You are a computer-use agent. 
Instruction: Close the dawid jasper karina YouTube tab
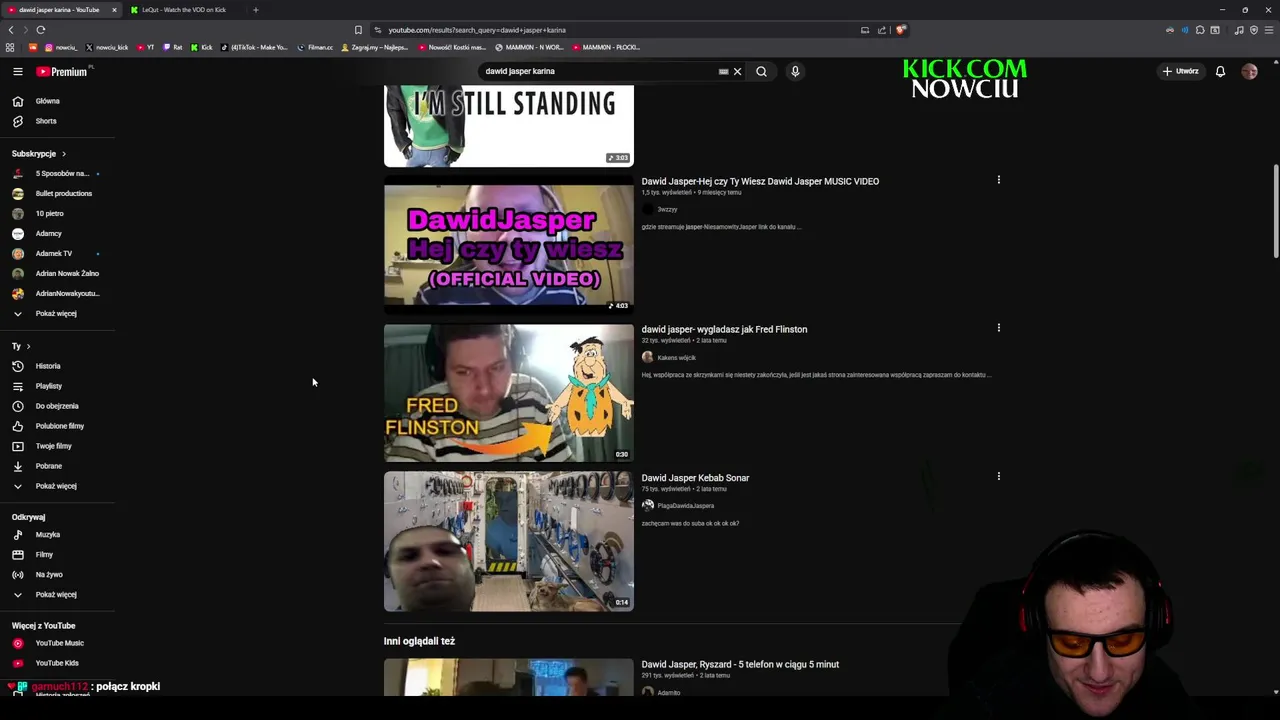(114, 10)
